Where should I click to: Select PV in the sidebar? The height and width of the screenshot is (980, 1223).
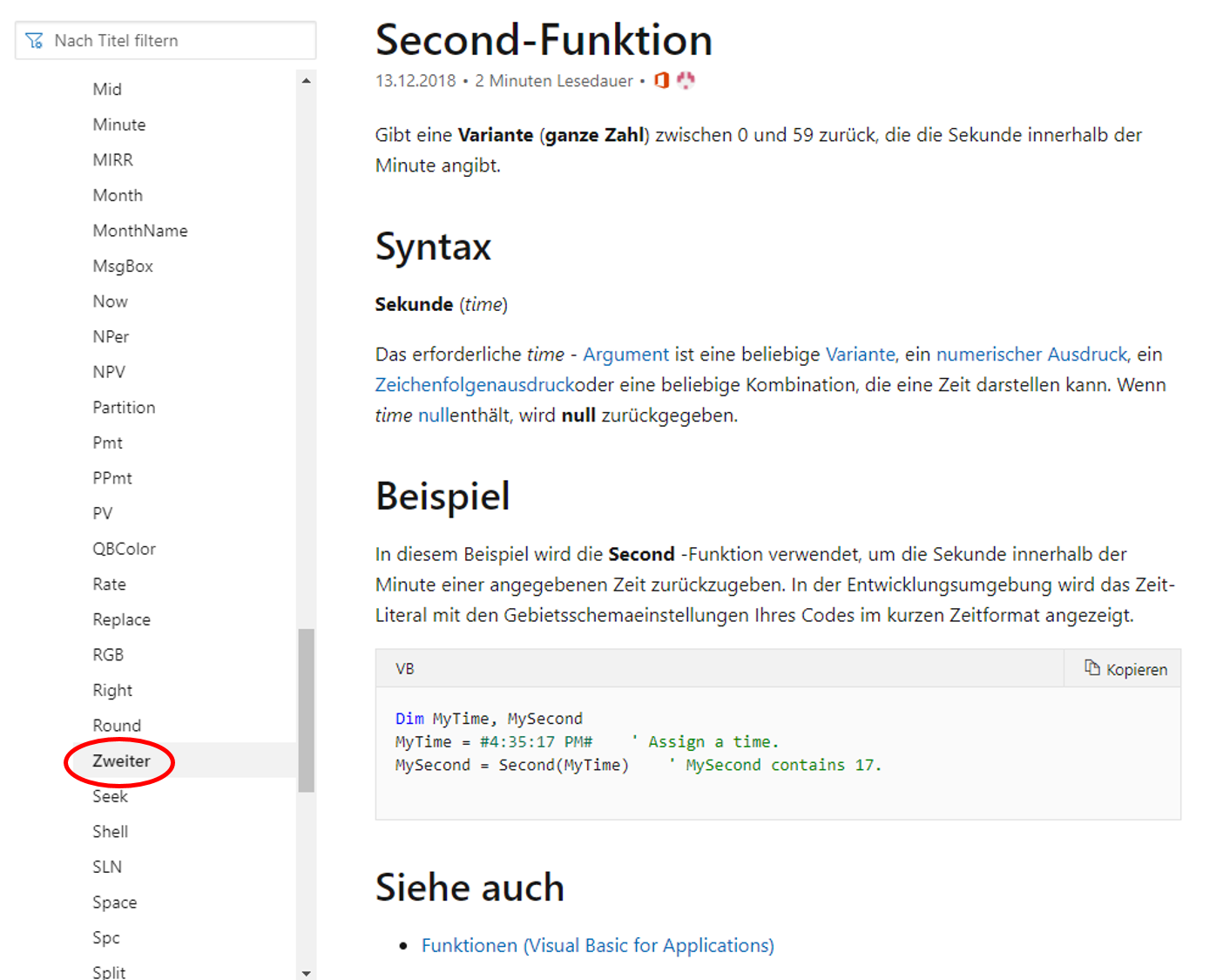click(x=103, y=513)
